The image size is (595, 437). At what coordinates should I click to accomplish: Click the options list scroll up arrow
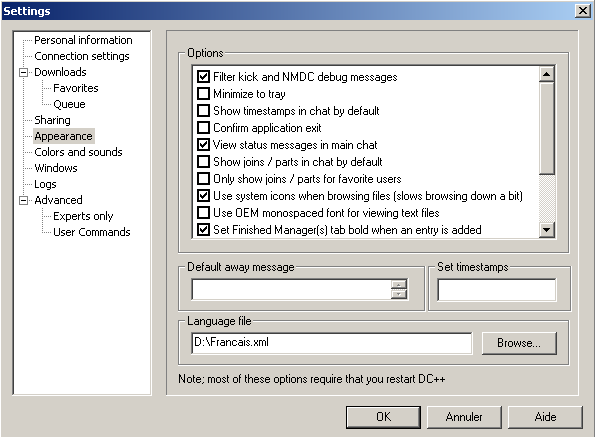click(x=547, y=74)
